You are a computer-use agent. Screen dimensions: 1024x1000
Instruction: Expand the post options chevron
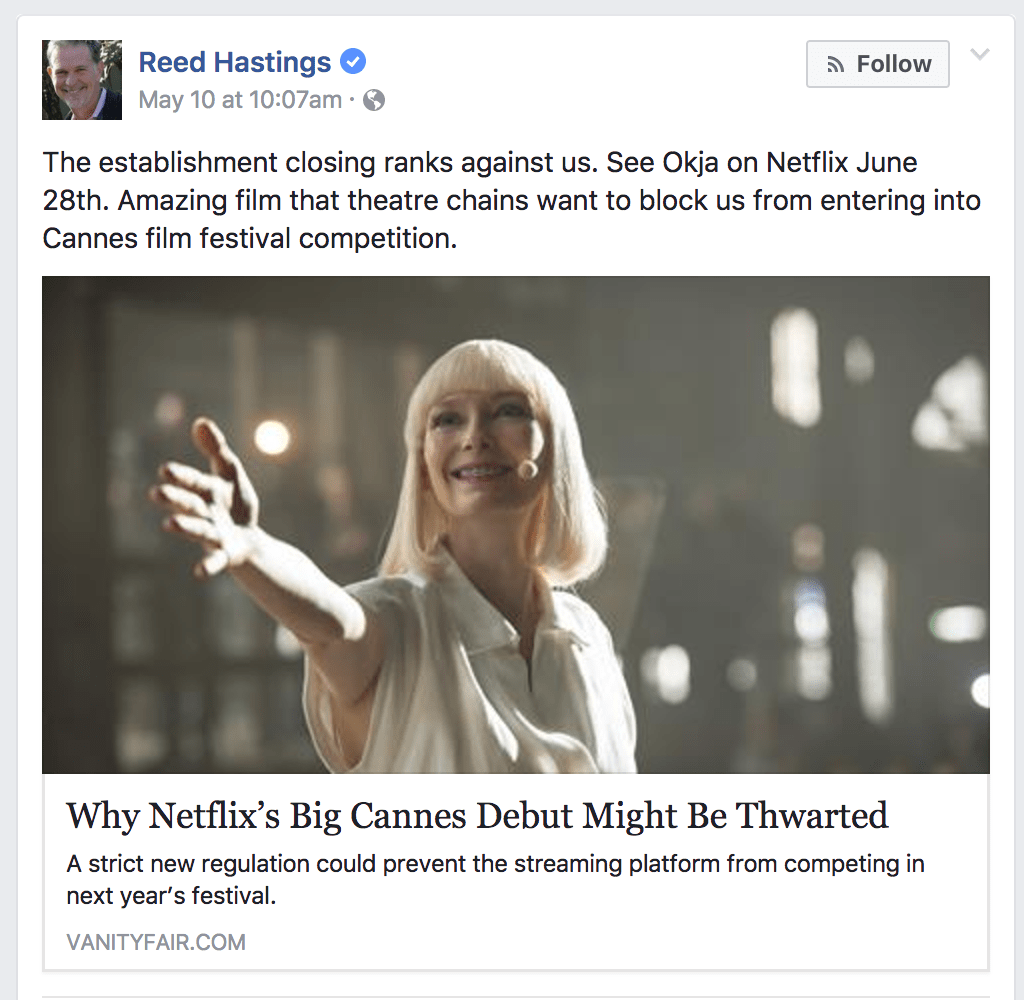(x=980, y=54)
